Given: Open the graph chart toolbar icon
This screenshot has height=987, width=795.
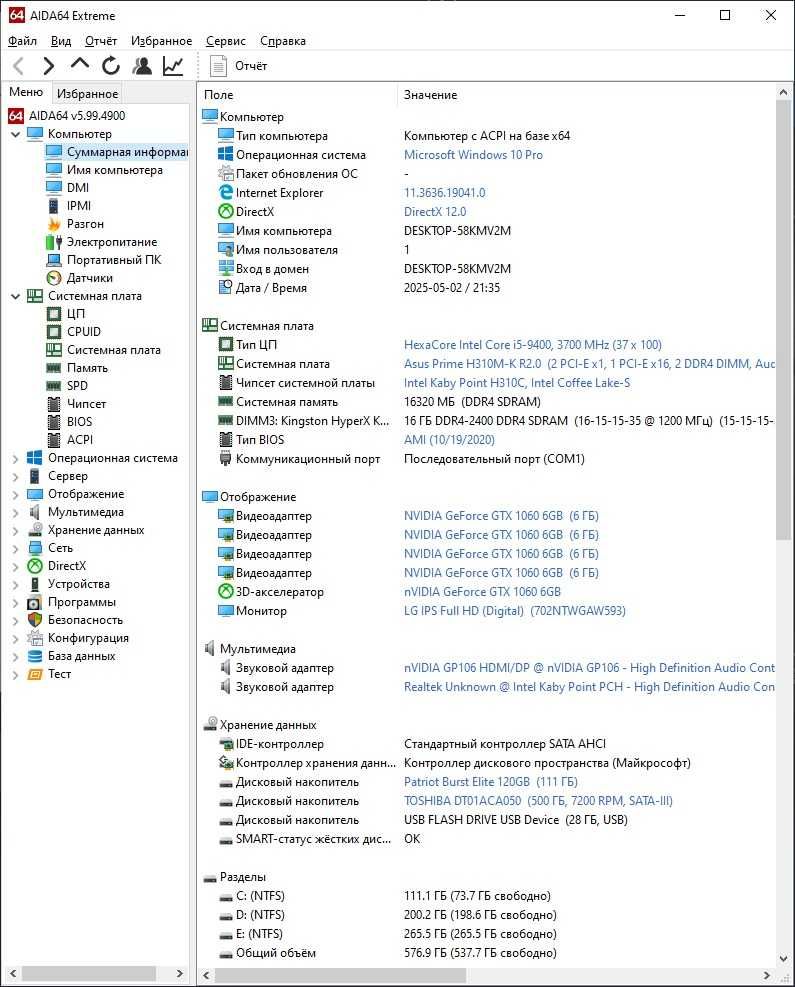Looking at the screenshot, I should click(173, 65).
